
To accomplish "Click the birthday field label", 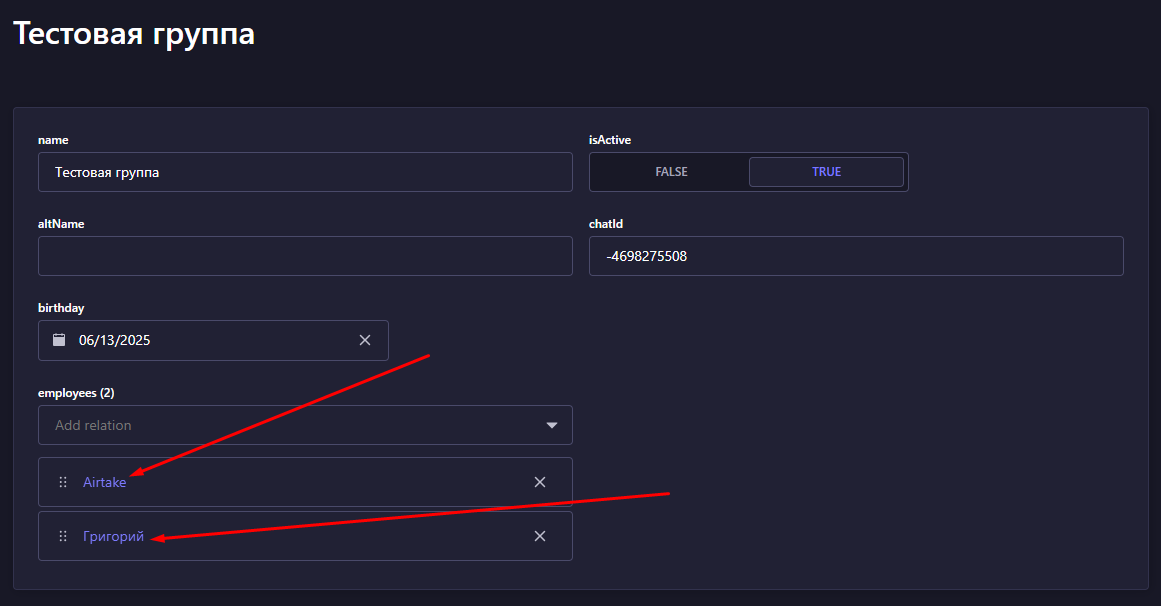I will [x=61, y=308].
